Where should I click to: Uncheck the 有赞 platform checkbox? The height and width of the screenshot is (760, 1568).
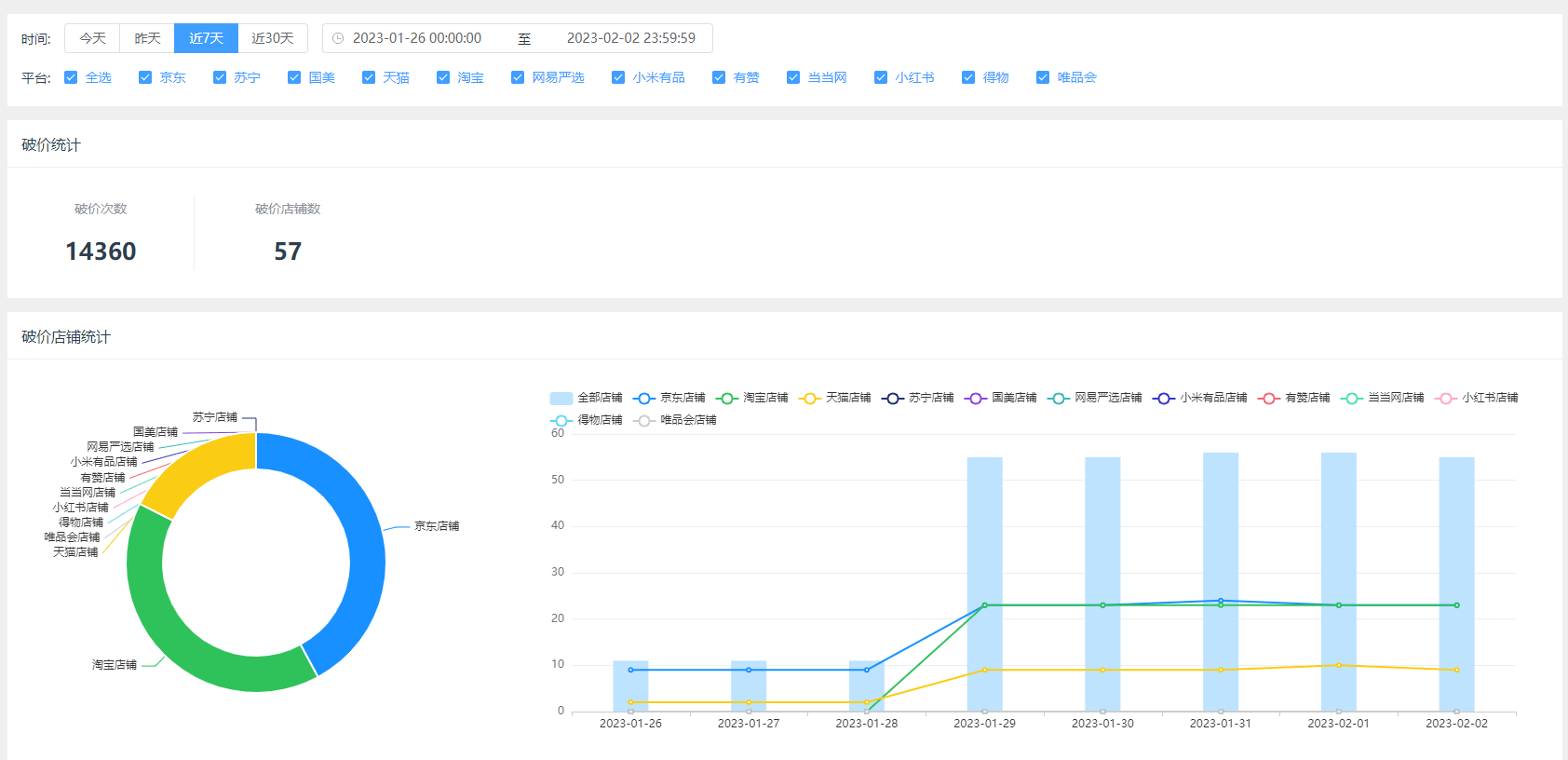[719, 77]
